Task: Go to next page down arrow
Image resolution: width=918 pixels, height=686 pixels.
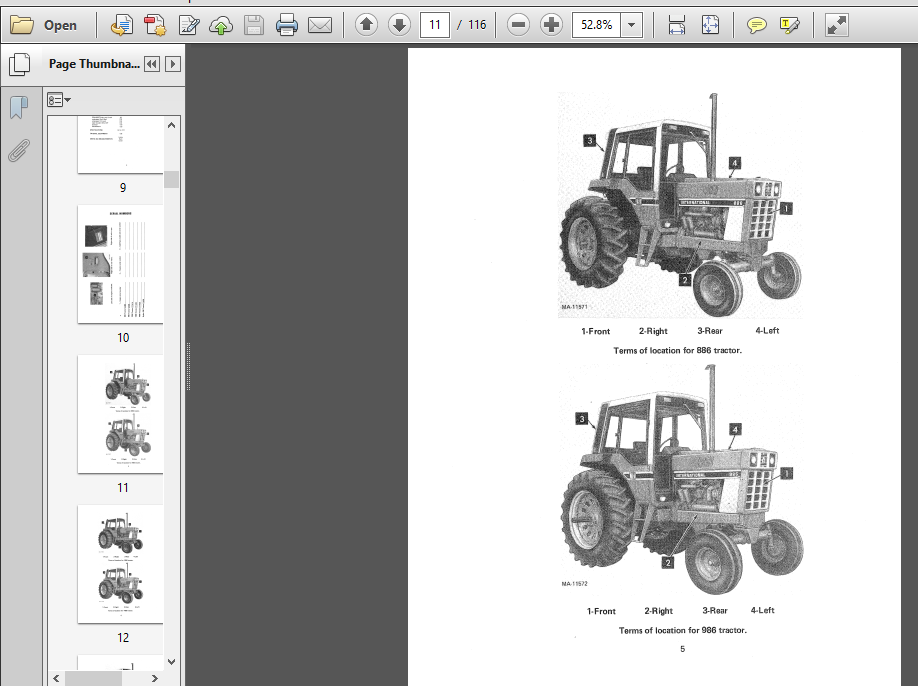Action: [x=399, y=25]
